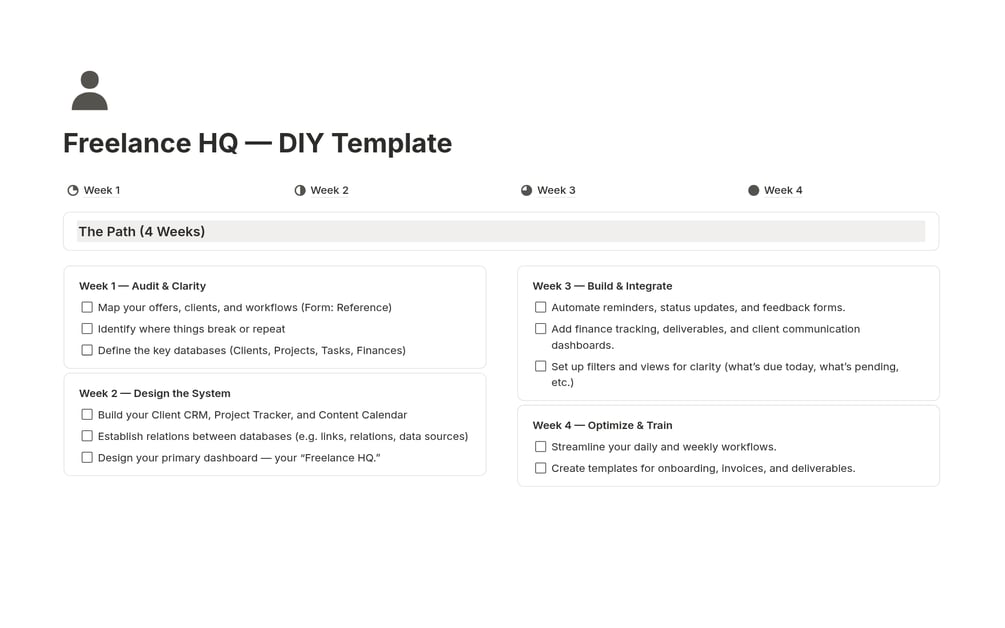
Task: Check 'Define the key databases' item
Action: 87,350
